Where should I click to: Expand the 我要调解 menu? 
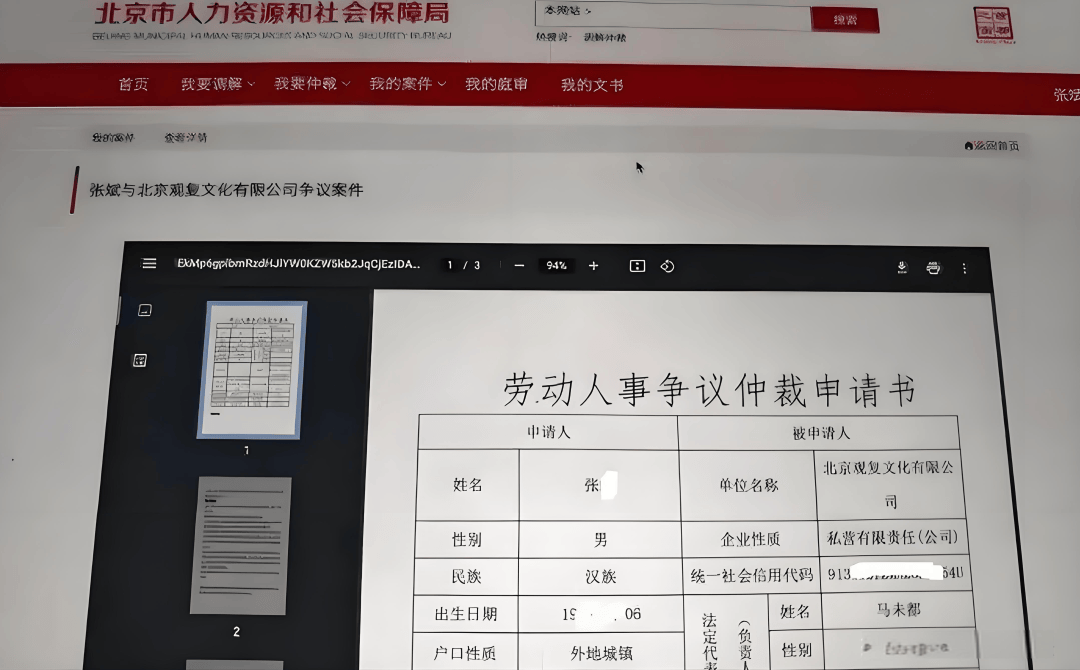pos(218,84)
